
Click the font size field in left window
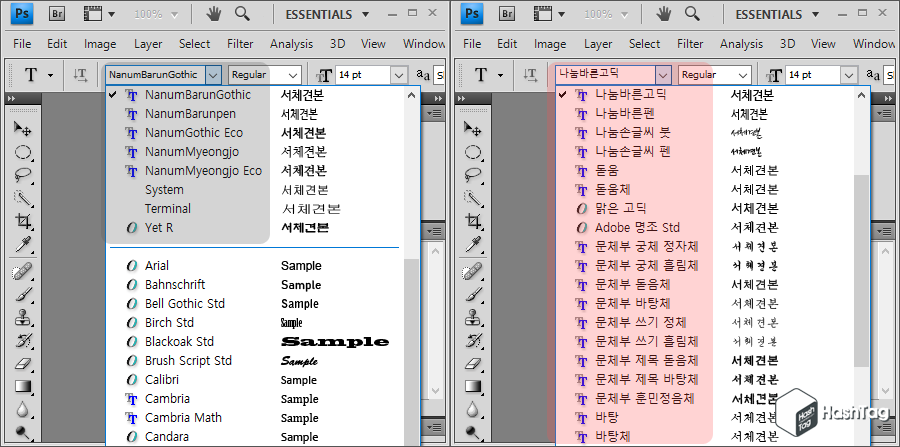(363, 75)
